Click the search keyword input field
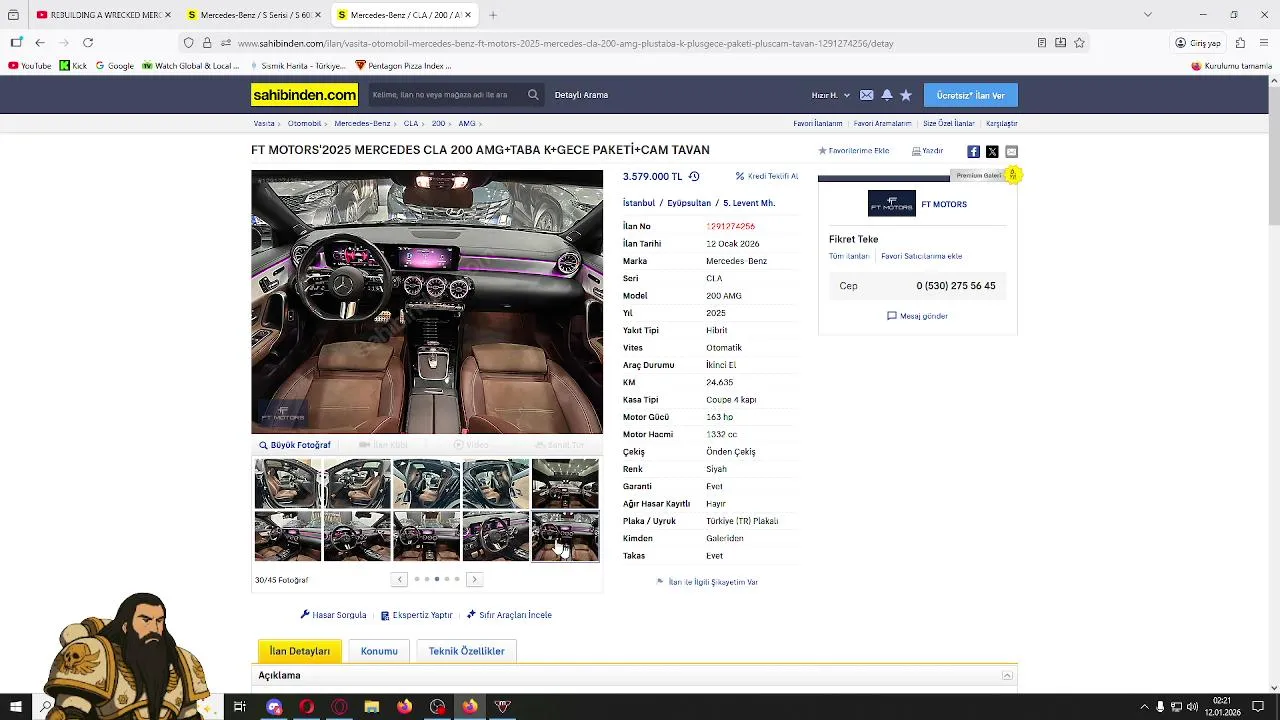This screenshot has width=1280, height=720. click(445, 95)
